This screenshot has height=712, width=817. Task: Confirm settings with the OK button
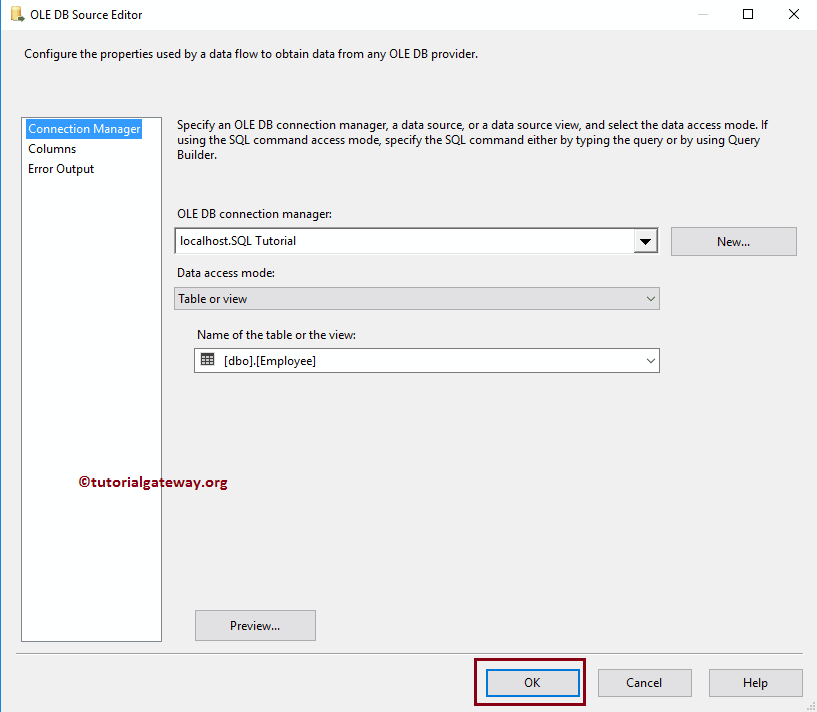pos(531,682)
